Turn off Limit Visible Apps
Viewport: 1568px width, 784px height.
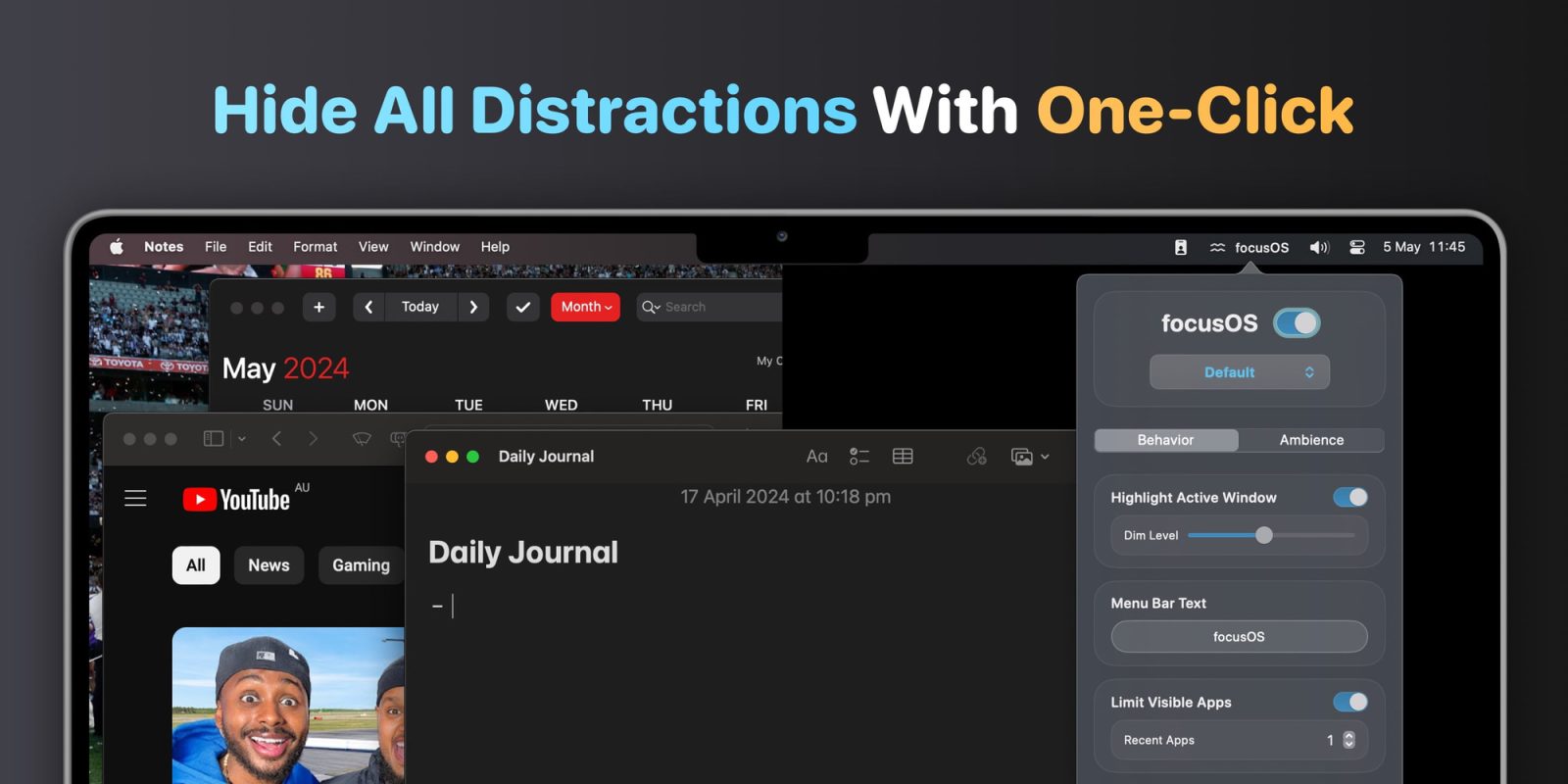[1349, 702]
